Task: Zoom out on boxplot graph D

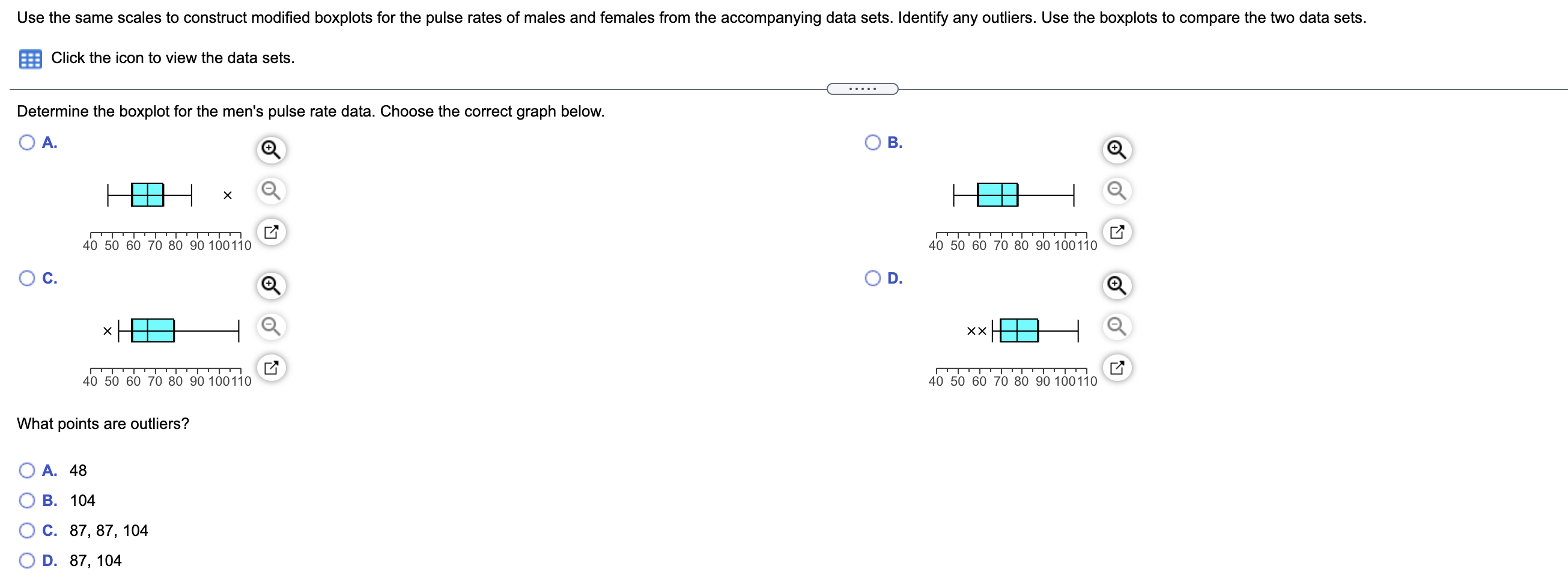Action: pos(1116,326)
